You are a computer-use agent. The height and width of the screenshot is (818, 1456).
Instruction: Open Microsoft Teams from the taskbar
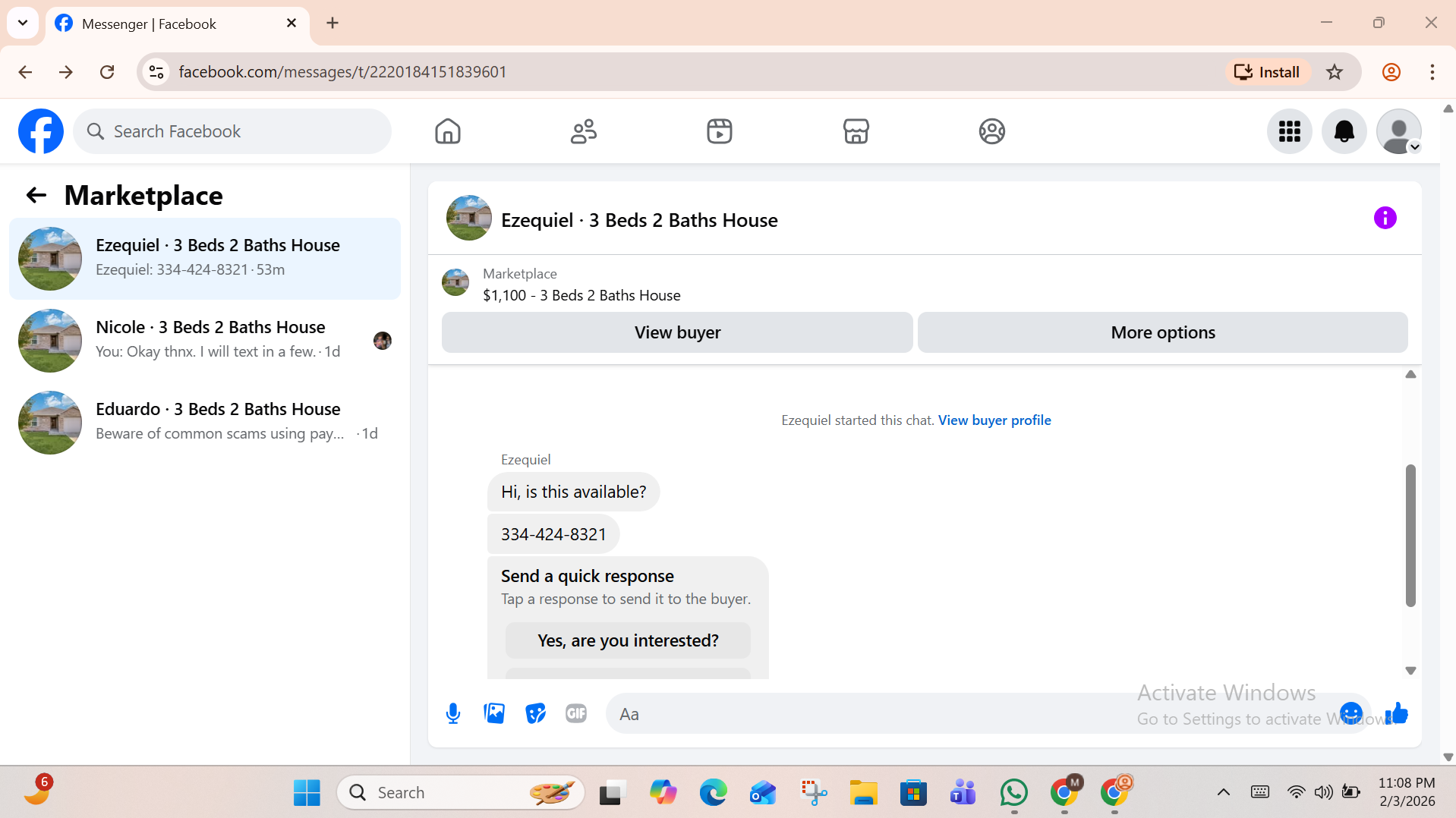pos(963,793)
